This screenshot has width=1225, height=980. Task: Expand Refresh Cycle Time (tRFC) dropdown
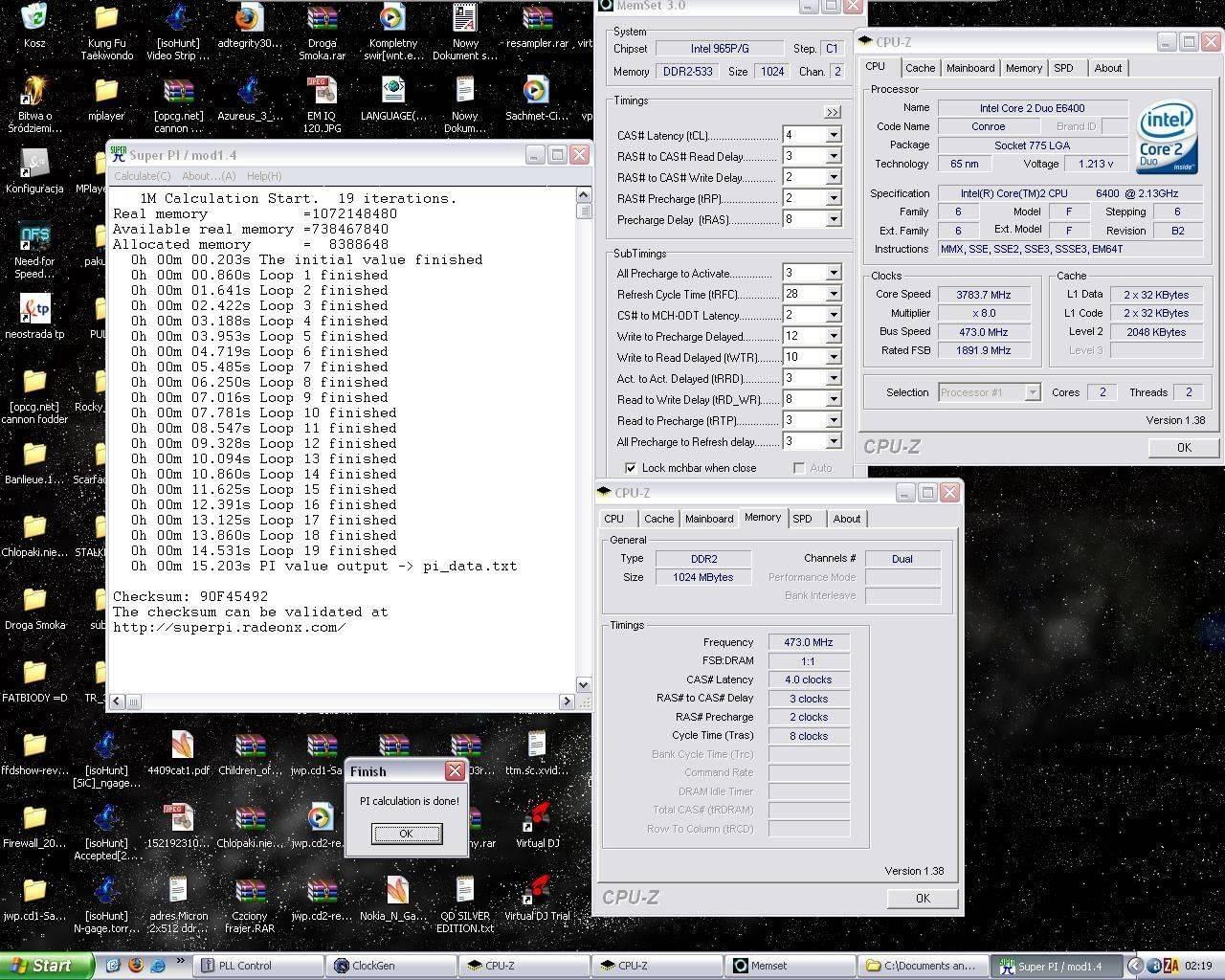tap(833, 294)
